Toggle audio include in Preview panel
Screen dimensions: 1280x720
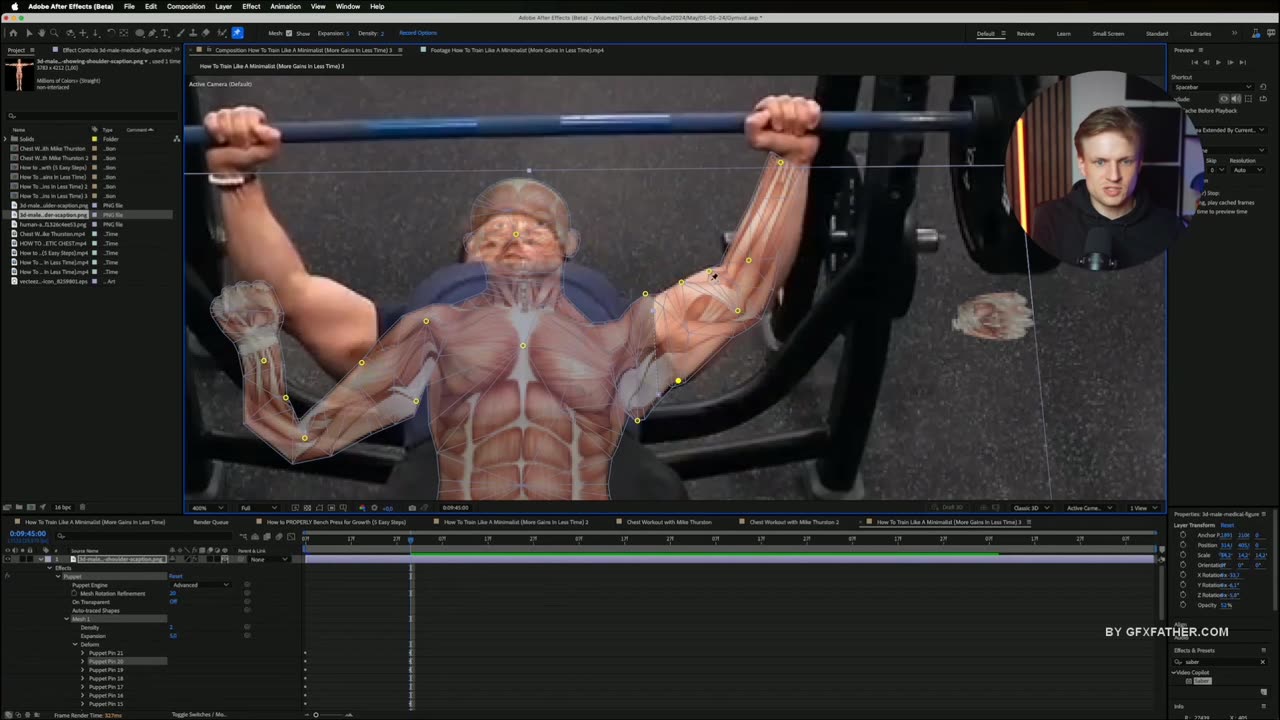tap(1236, 99)
